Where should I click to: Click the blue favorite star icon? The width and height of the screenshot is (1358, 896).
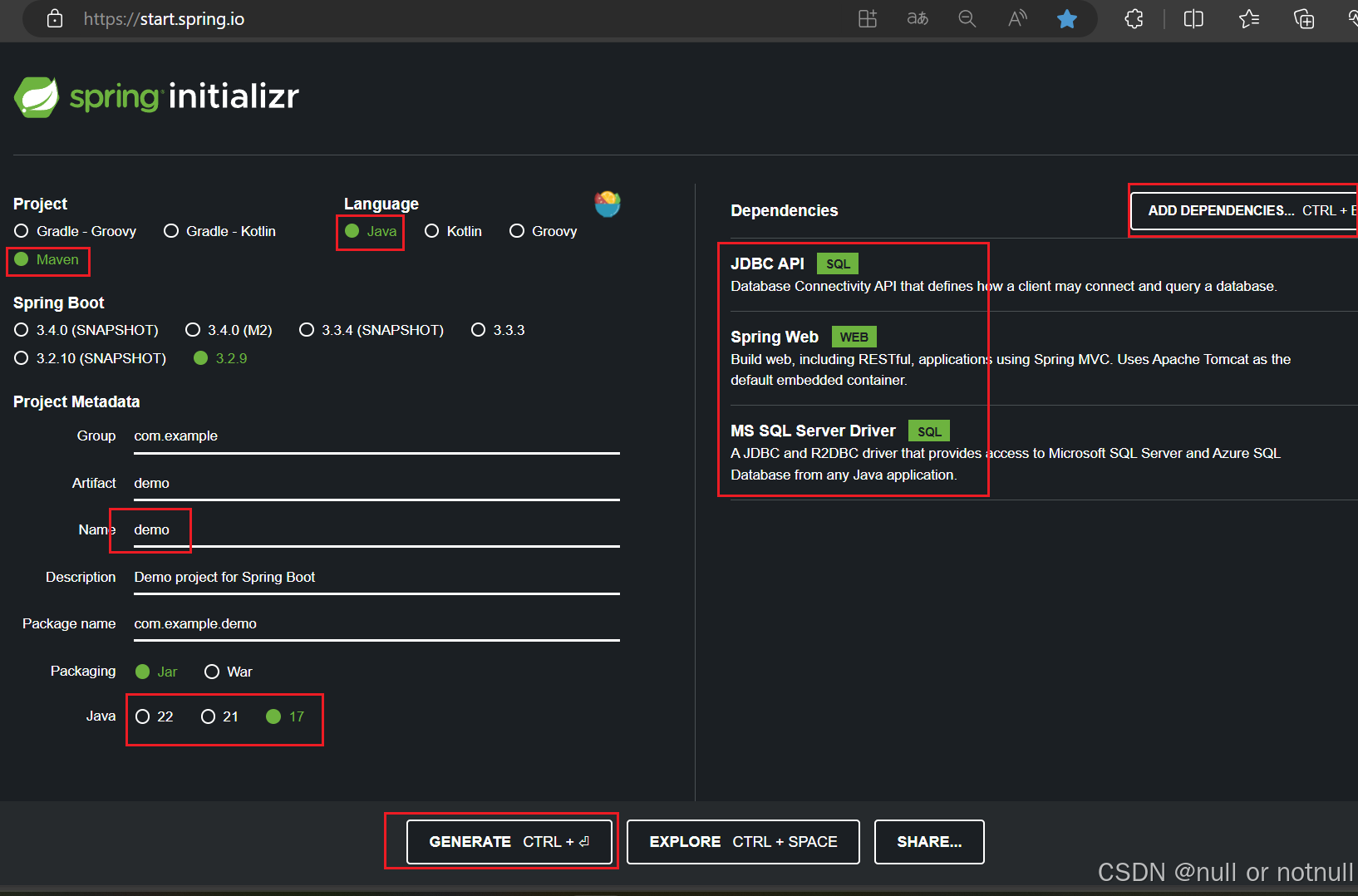point(1067,18)
